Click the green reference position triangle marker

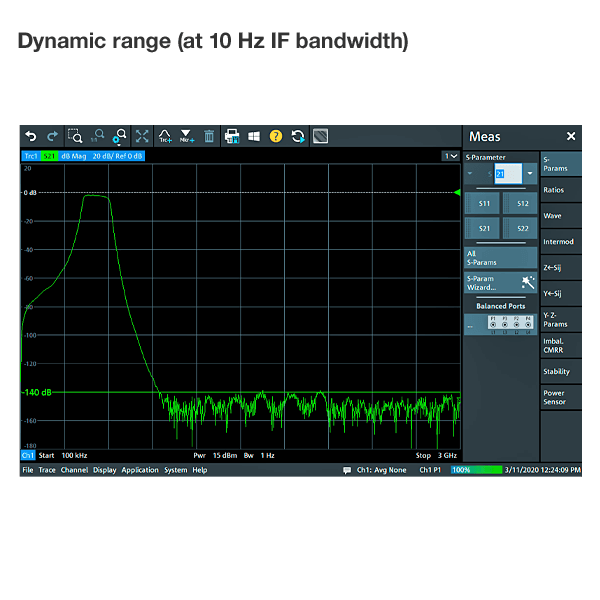tap(457, 192)
